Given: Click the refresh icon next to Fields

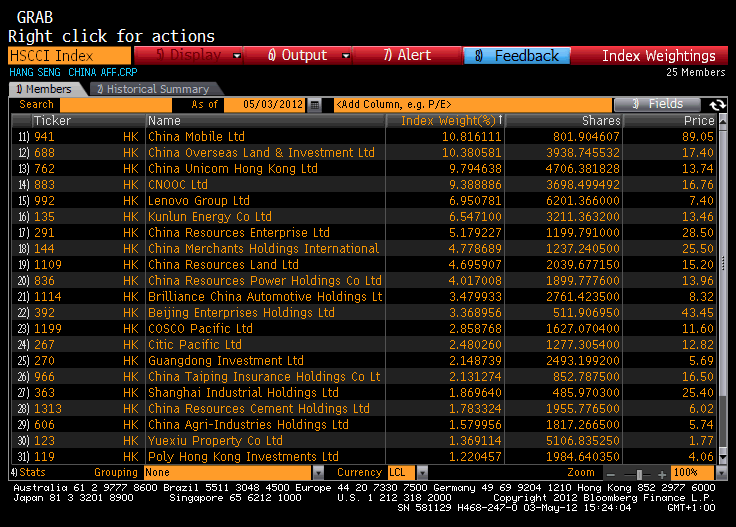Looking at the screenshot, I should [x=716, y=105].
